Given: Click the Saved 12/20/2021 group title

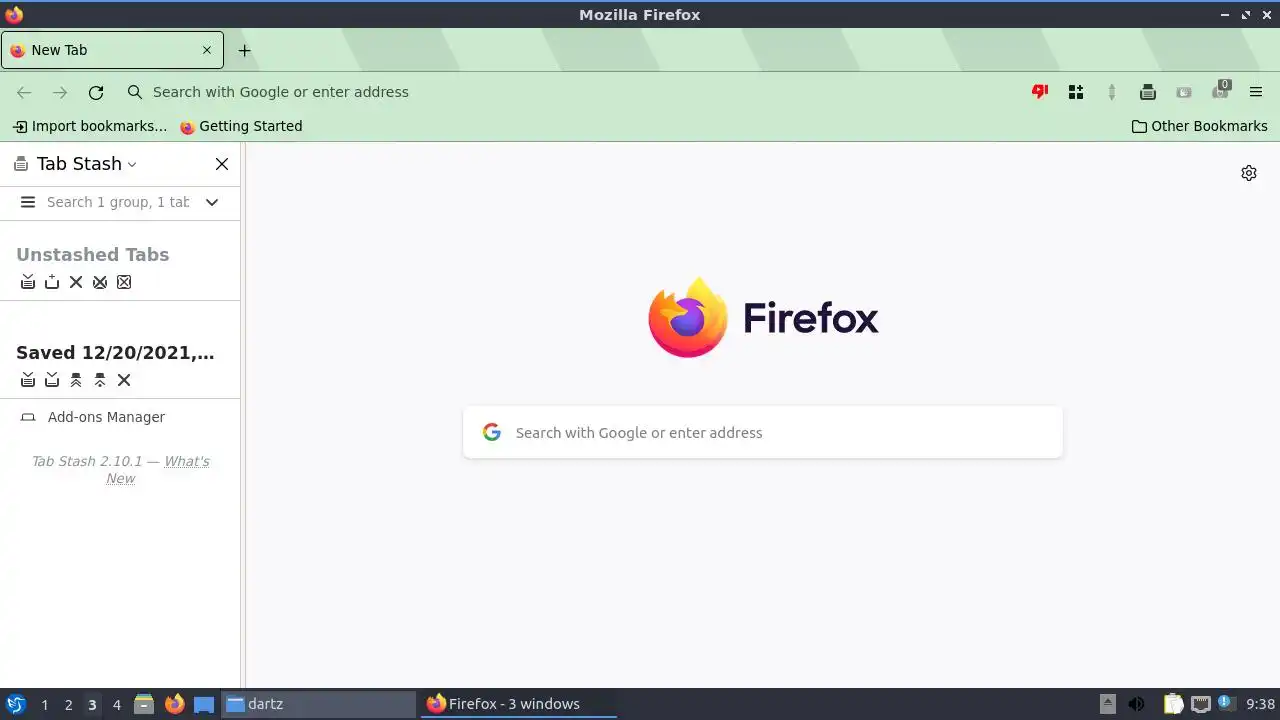Looking at the screenshot, I should [x=115, y=352].
